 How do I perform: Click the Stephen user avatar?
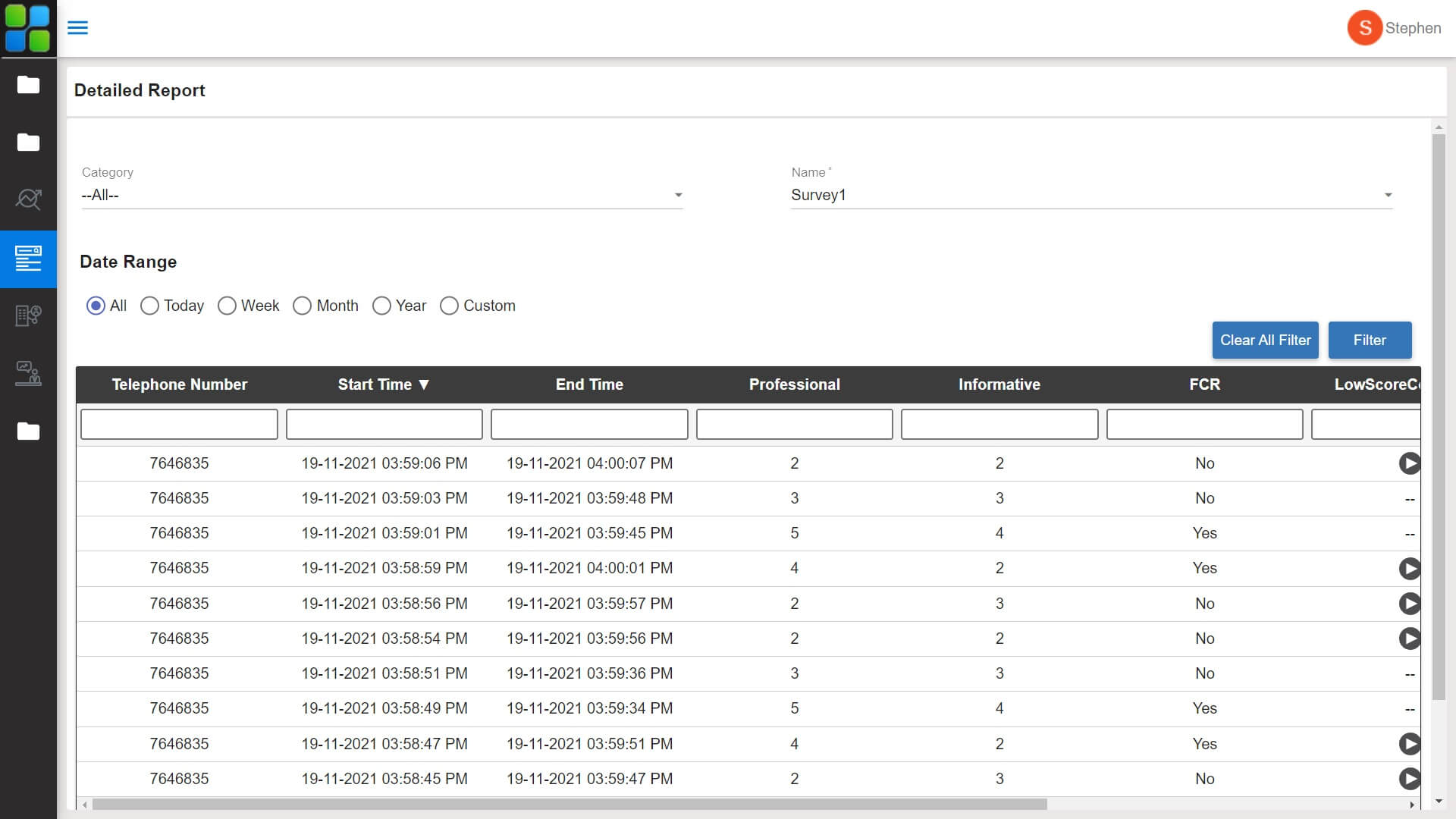pyautogui.click(x=1364, y=28)
